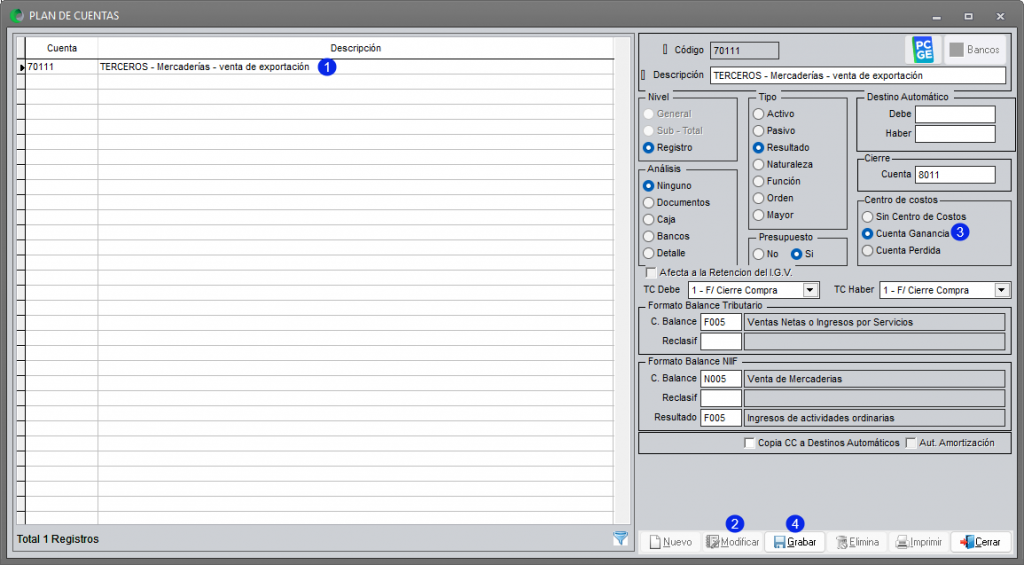Toggle Aut. Amortización checkbox
1024x565 pixels.
pyautogui.click(x=911, y=443)
